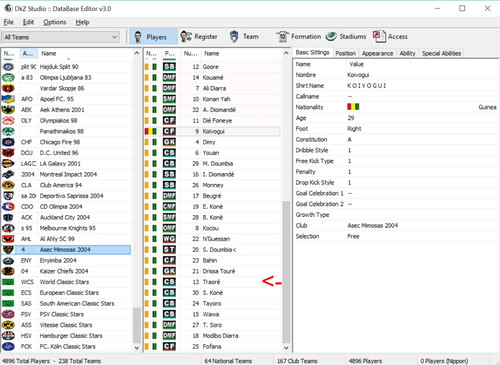Open the Formation section
The width and height of the screenshot is (500, 365).
(298, 37)
